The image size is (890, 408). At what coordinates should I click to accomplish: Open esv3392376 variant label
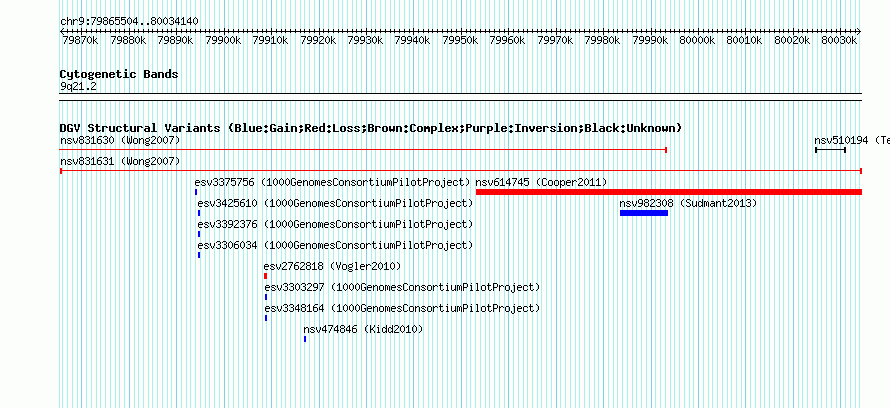point(335,225)
